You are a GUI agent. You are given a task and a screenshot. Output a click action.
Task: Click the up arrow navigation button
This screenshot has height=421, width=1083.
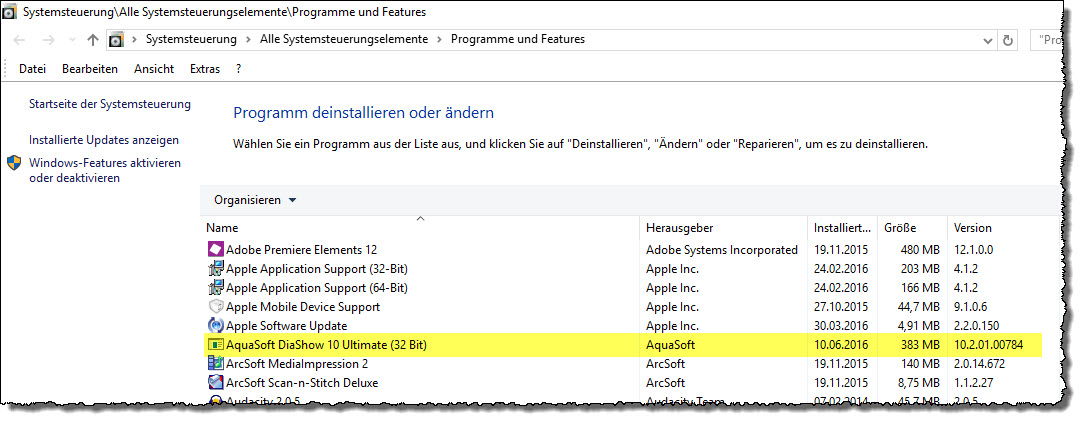(x=93, y=40)
